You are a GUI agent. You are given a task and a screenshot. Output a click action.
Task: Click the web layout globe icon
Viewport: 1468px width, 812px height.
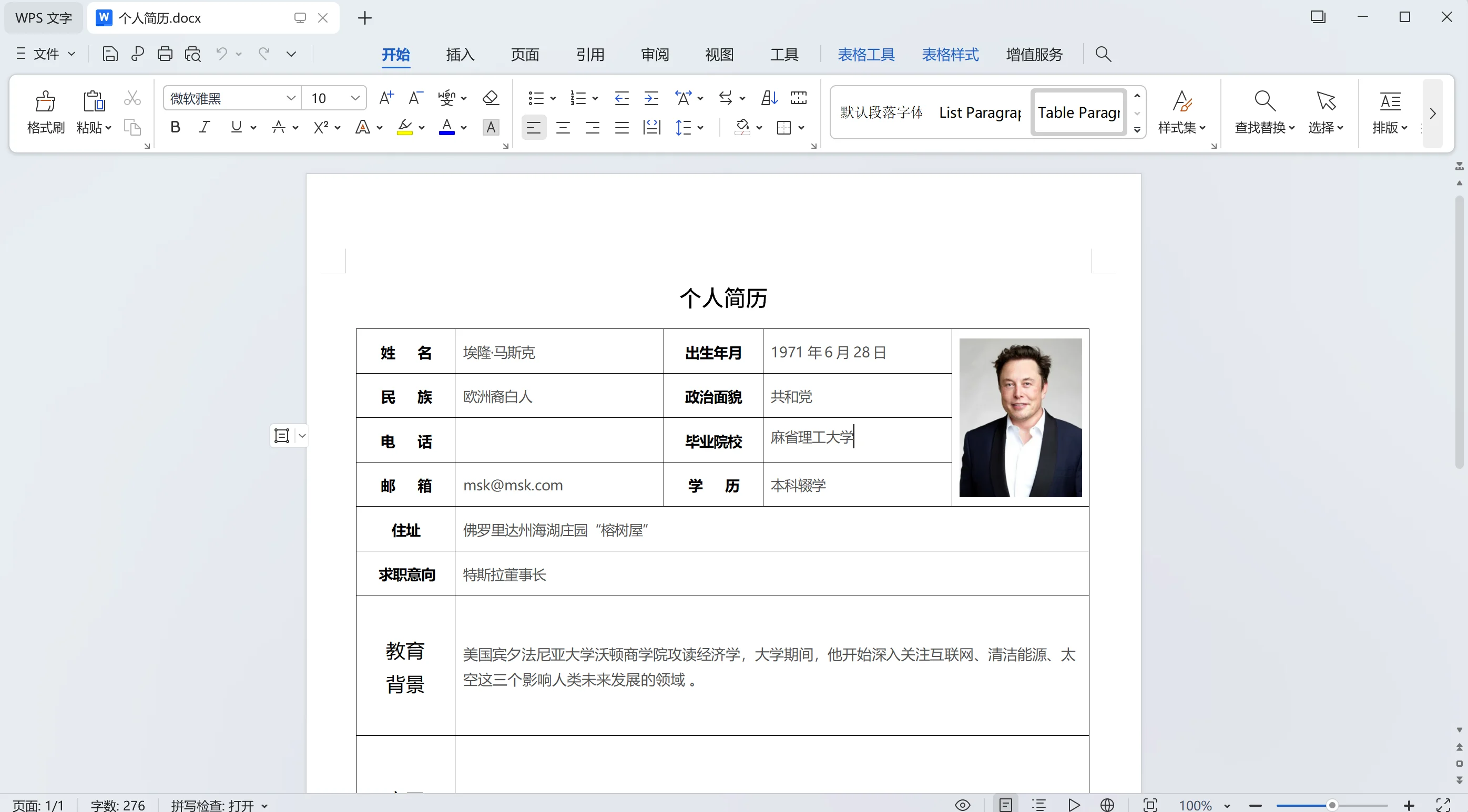pyautogui.click(x=1107, y=805)
